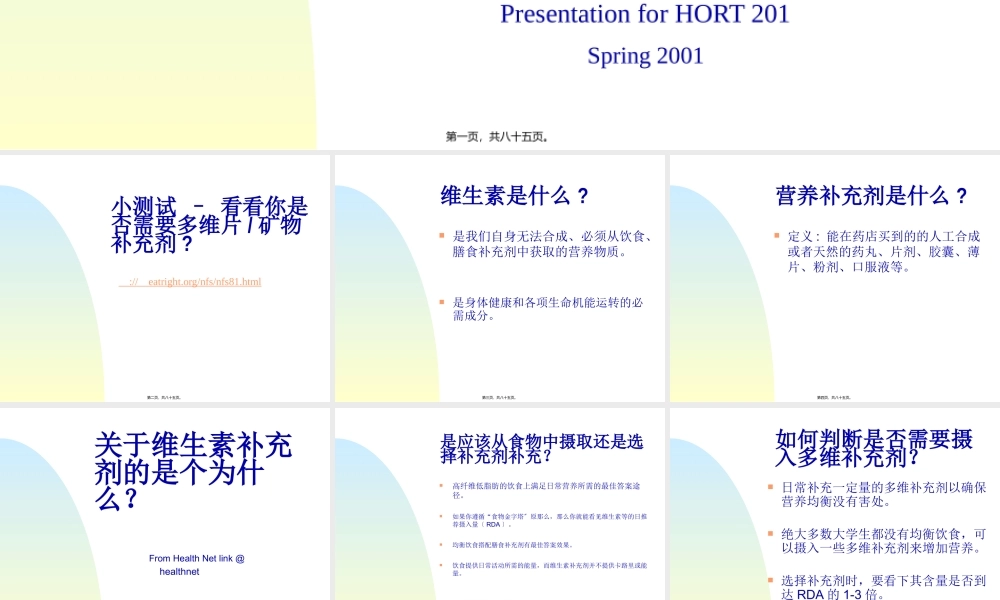
Task: Click the title 'Presentation for HORT 201'
Action: (646, 14)
